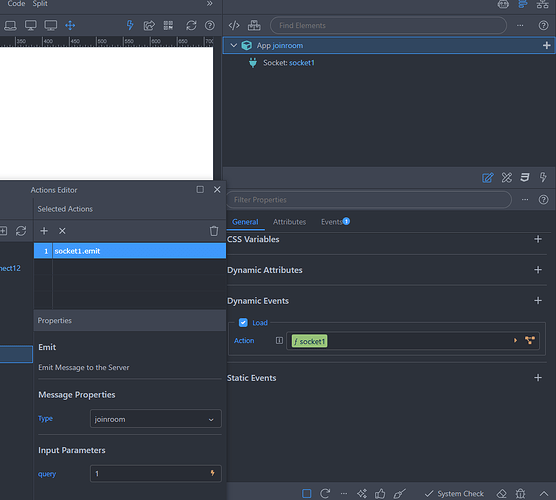Expand Dynamic Events with plus

pyautogui.click(x=538, y=301)
